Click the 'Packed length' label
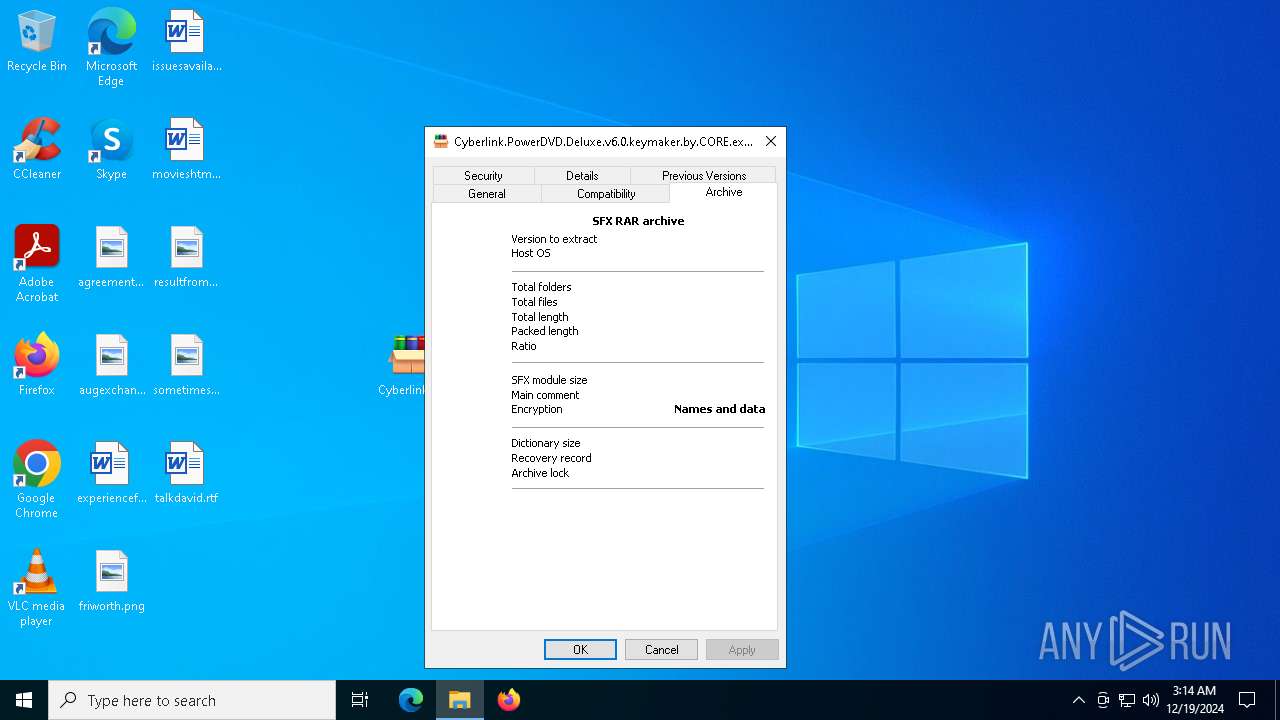The width and height of the screenshot is (1280, 720). pyautogui.click(x=545, y=331)
